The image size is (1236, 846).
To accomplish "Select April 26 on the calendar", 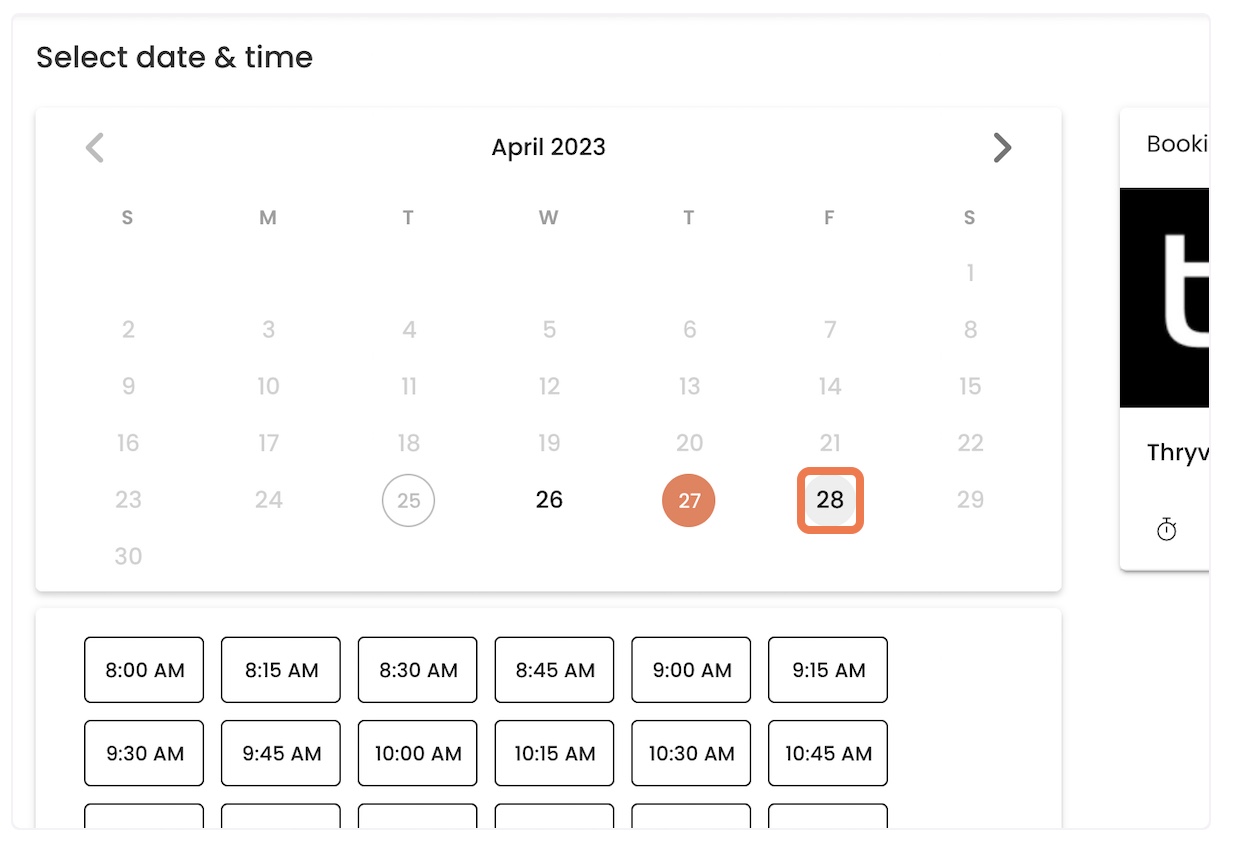I will 549,500.
